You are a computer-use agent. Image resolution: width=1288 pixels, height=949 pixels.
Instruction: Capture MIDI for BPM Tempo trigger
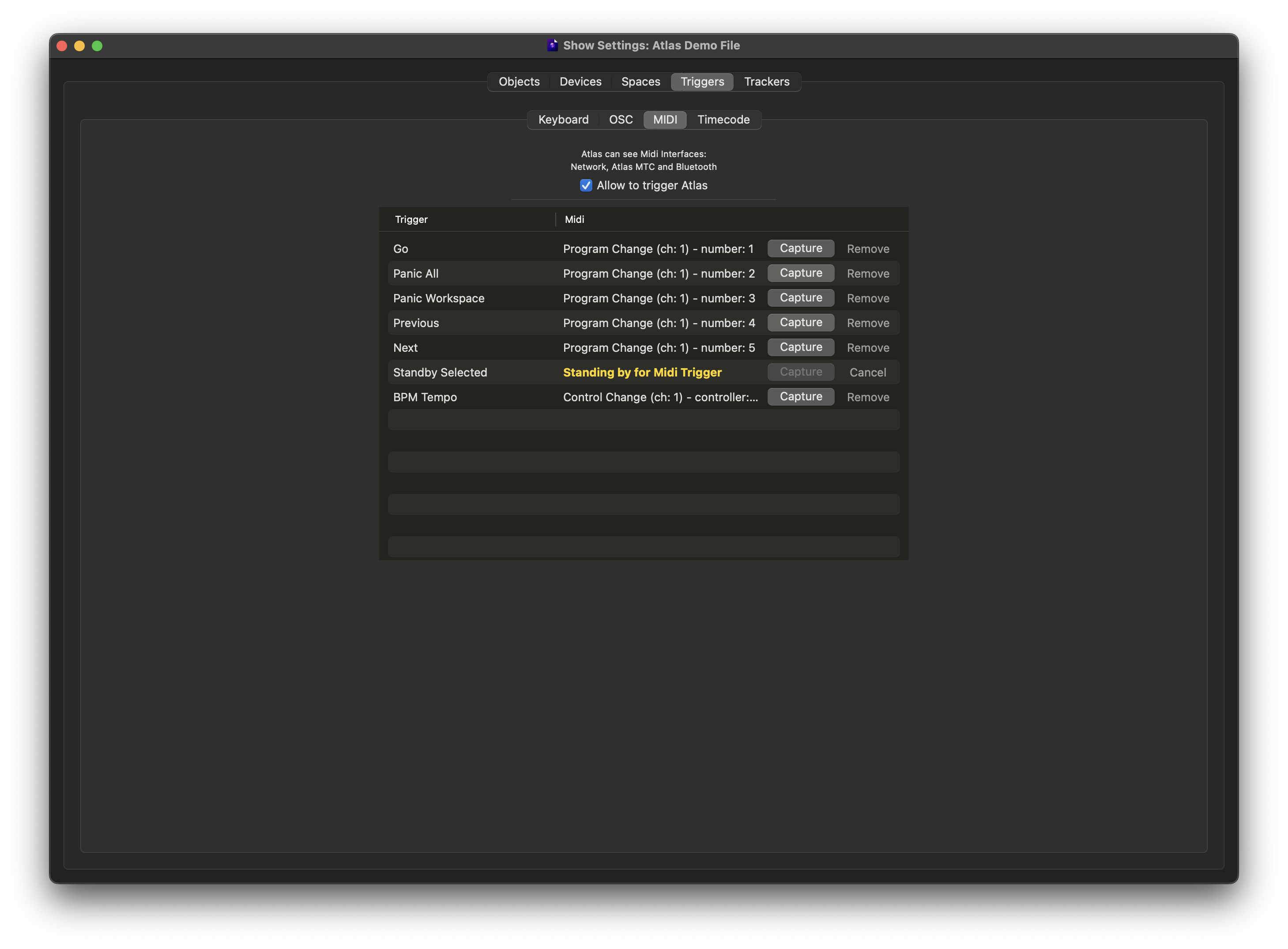[x=800, y=396]
